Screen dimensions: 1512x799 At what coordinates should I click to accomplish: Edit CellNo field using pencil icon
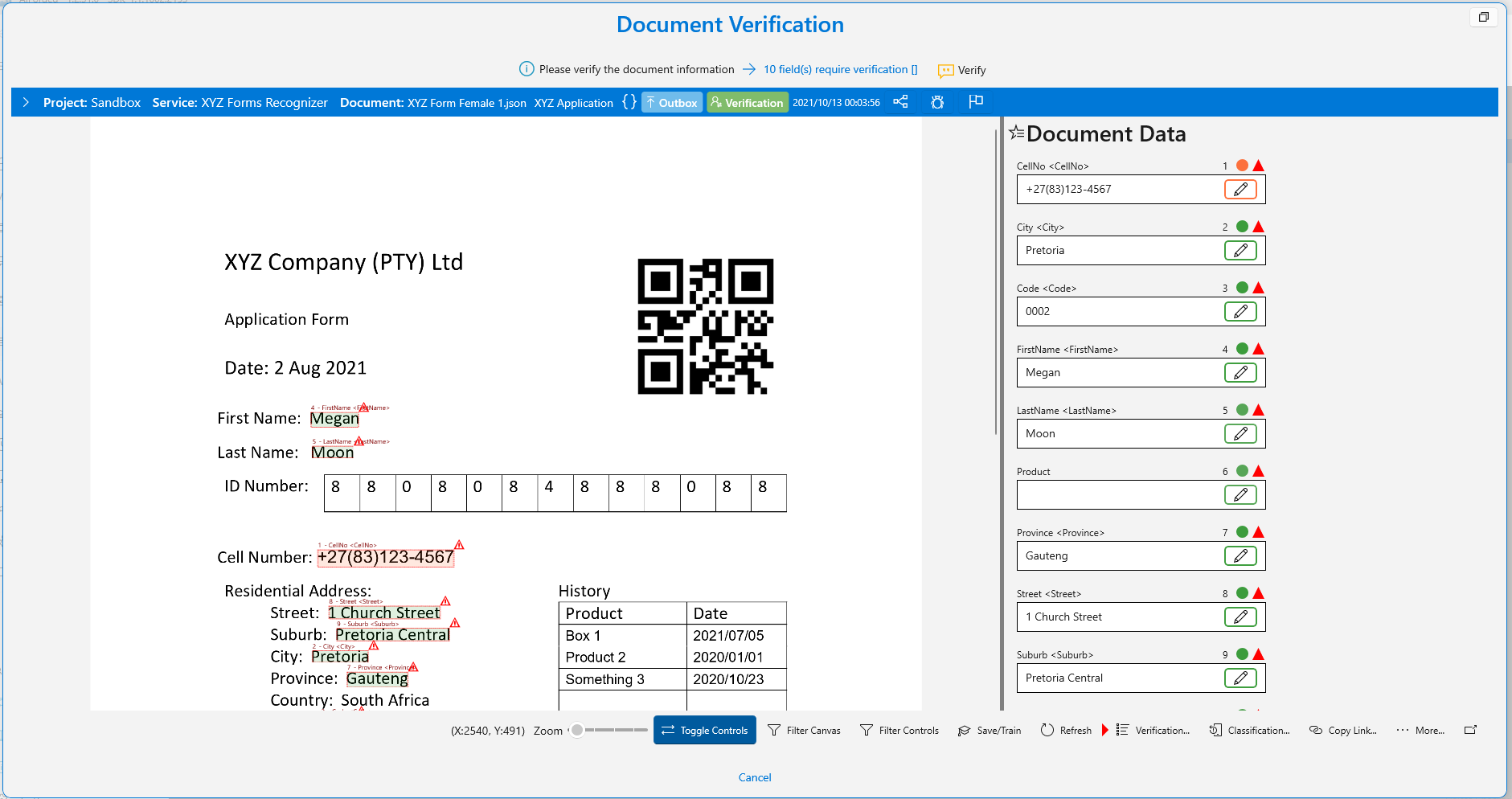tap(1240, 190)
